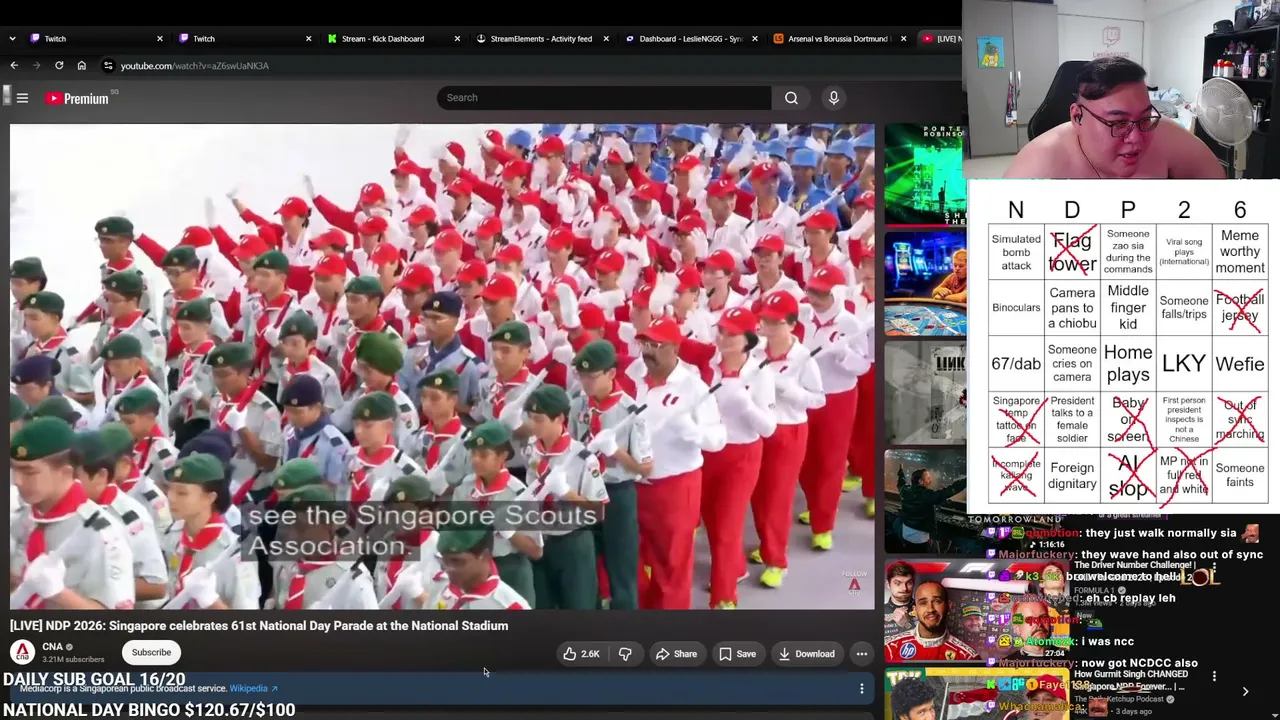Dislike the video with thumbs-down icon
This screenshot has width=1280, height=720.
625,654
